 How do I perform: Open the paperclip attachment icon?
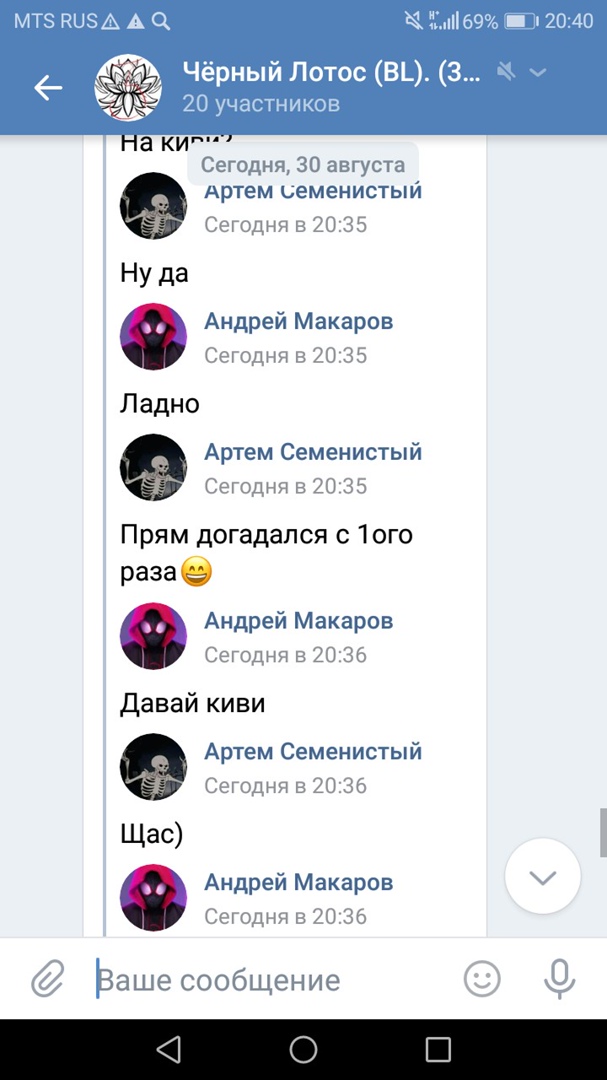[48, 979]
